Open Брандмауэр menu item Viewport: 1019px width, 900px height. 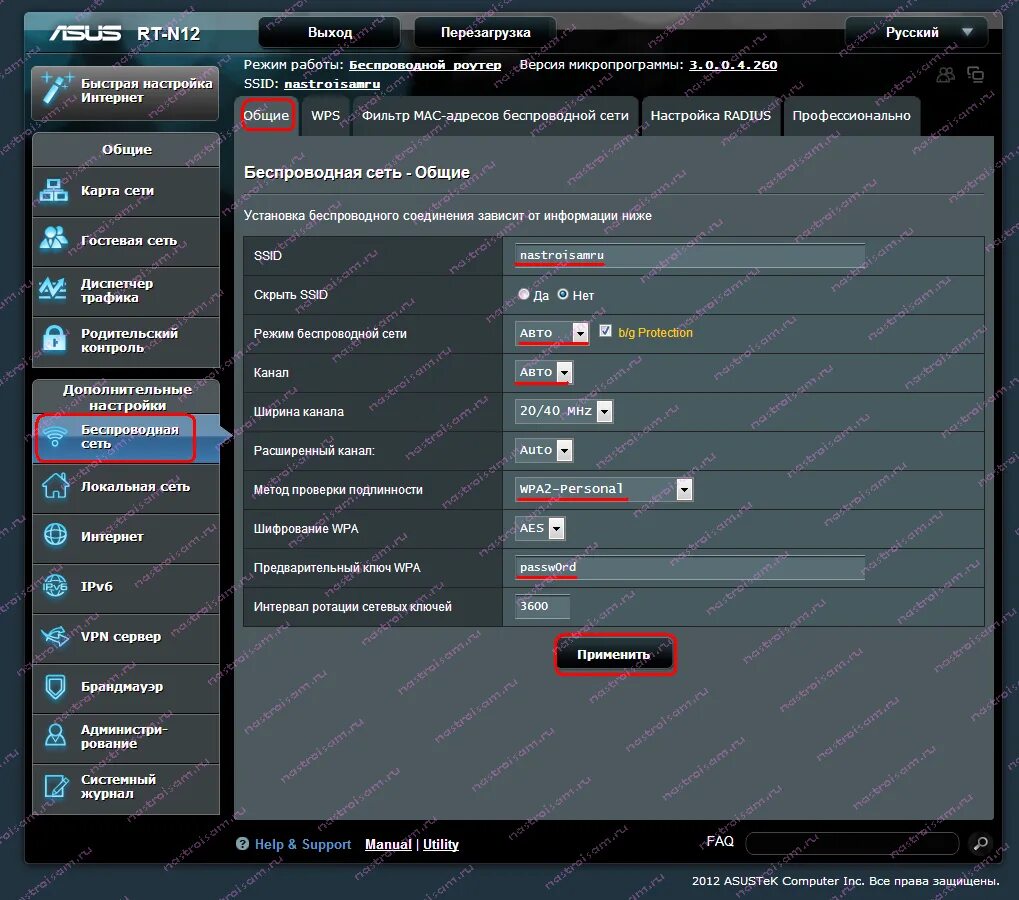pyautogui.click(x=126, y=688)
